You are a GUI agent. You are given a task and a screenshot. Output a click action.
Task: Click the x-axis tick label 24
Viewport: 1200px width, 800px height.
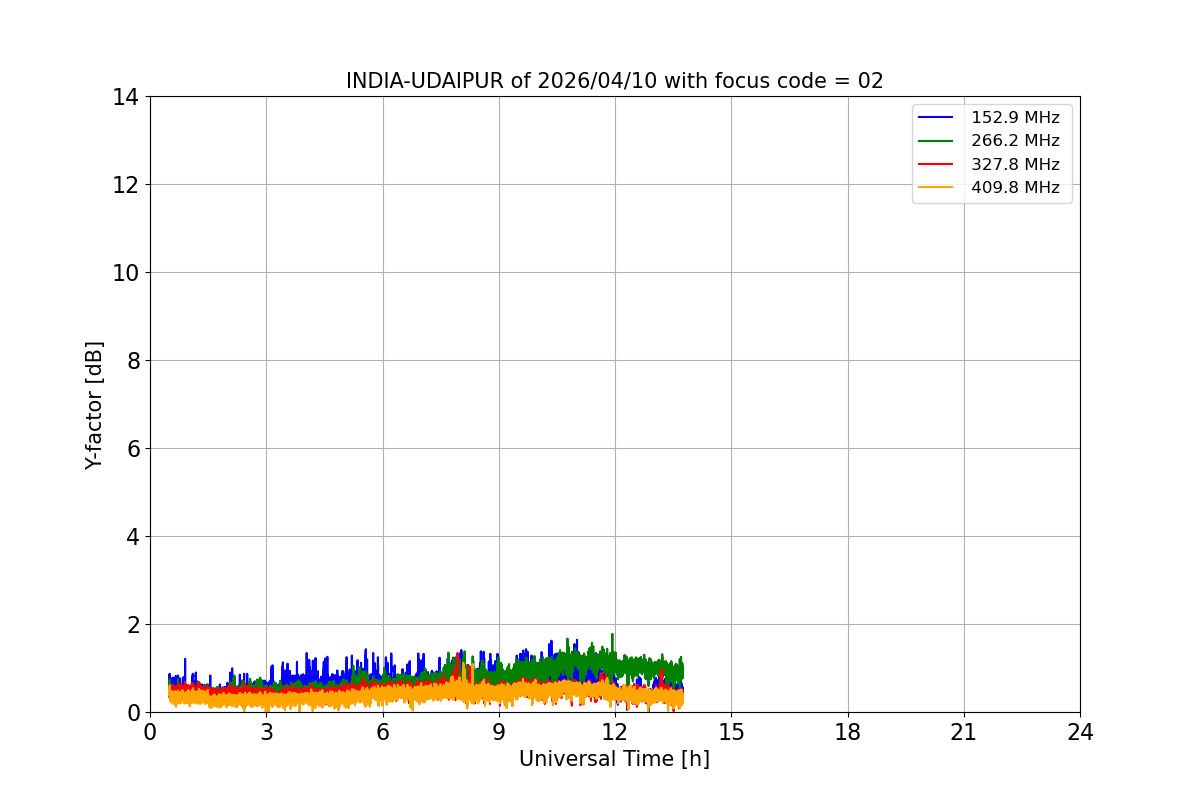tap(1080, 732)
